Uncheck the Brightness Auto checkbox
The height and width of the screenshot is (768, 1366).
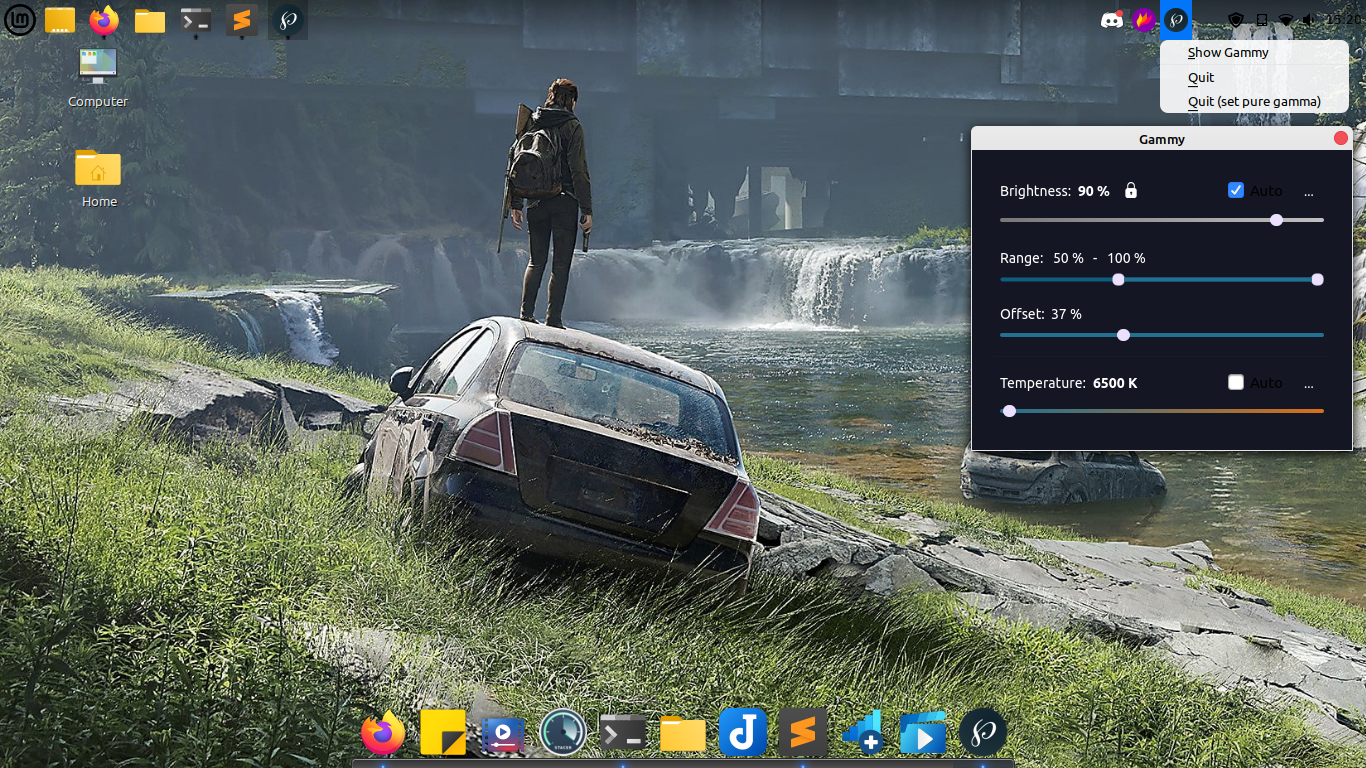tap(1236, 190)
